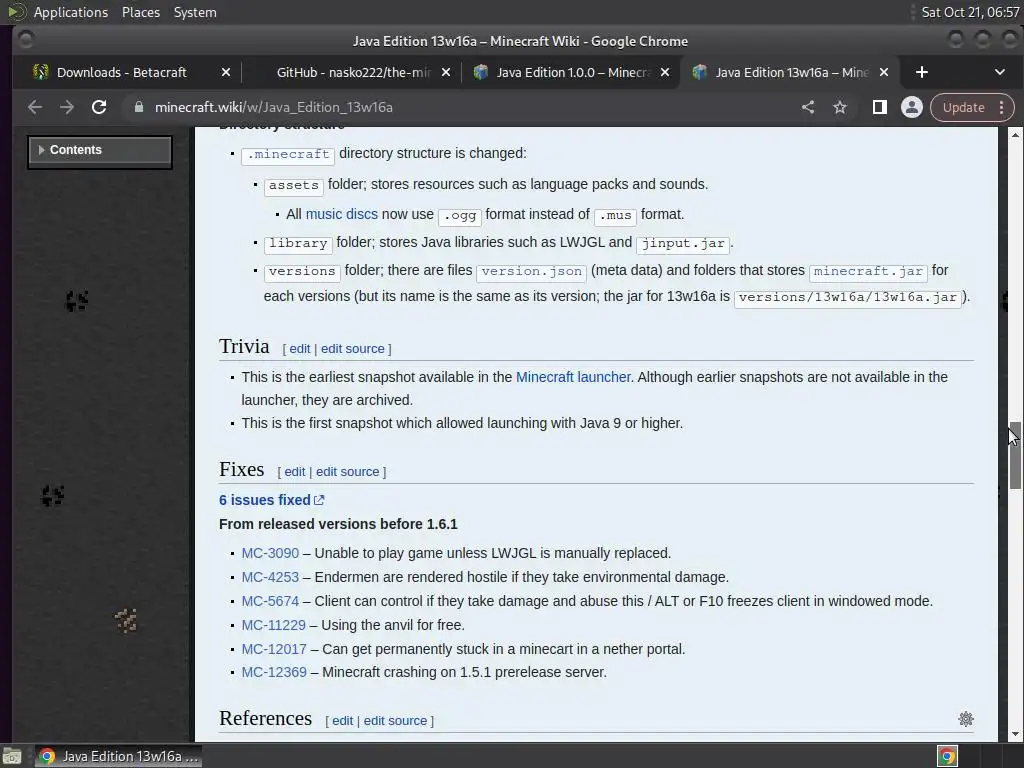
Task: Click the scrollbar down arrow
Action: (1015, 734)
